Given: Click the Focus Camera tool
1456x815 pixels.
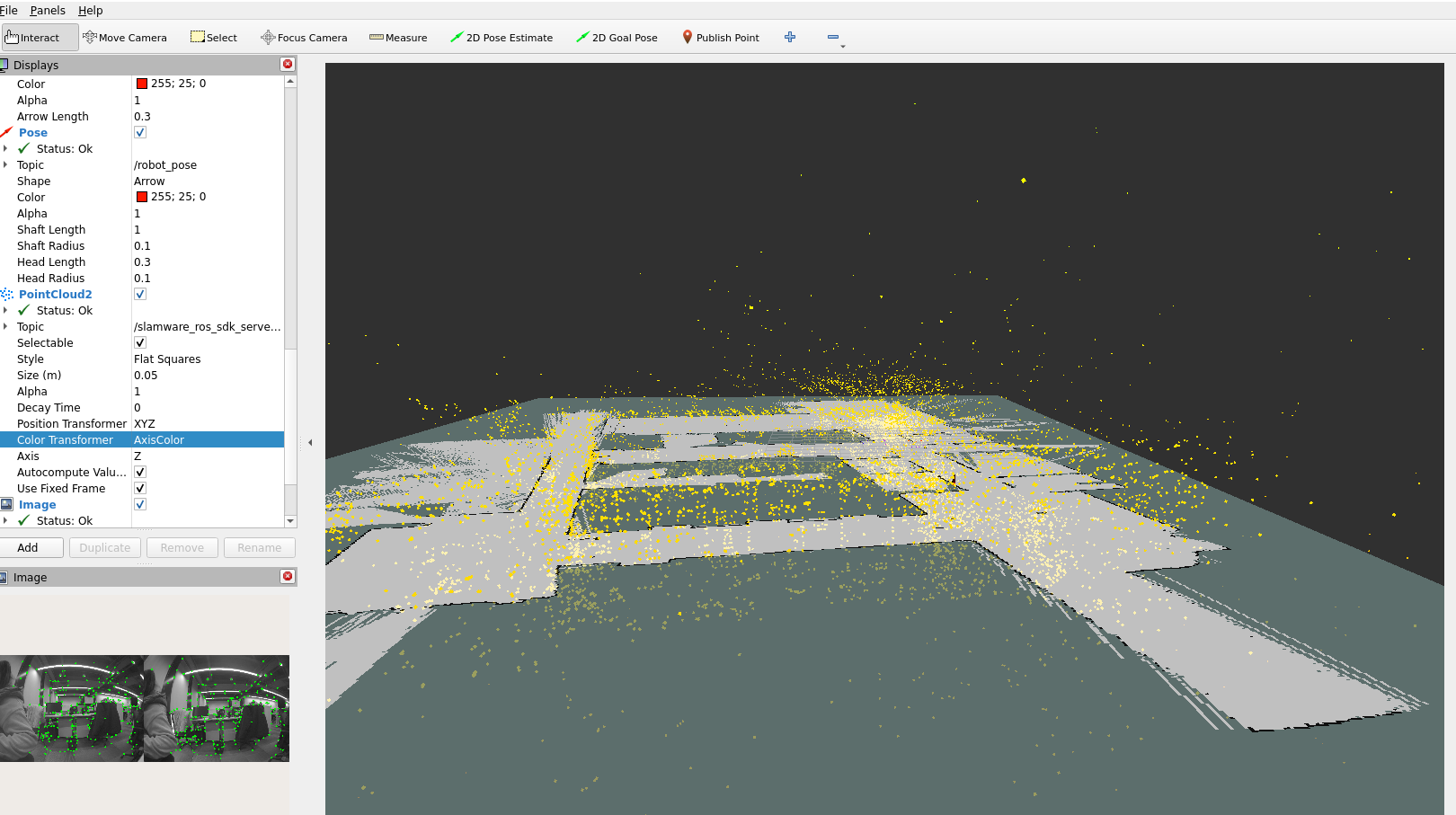Looking at the screenshot, I should 304,37.
